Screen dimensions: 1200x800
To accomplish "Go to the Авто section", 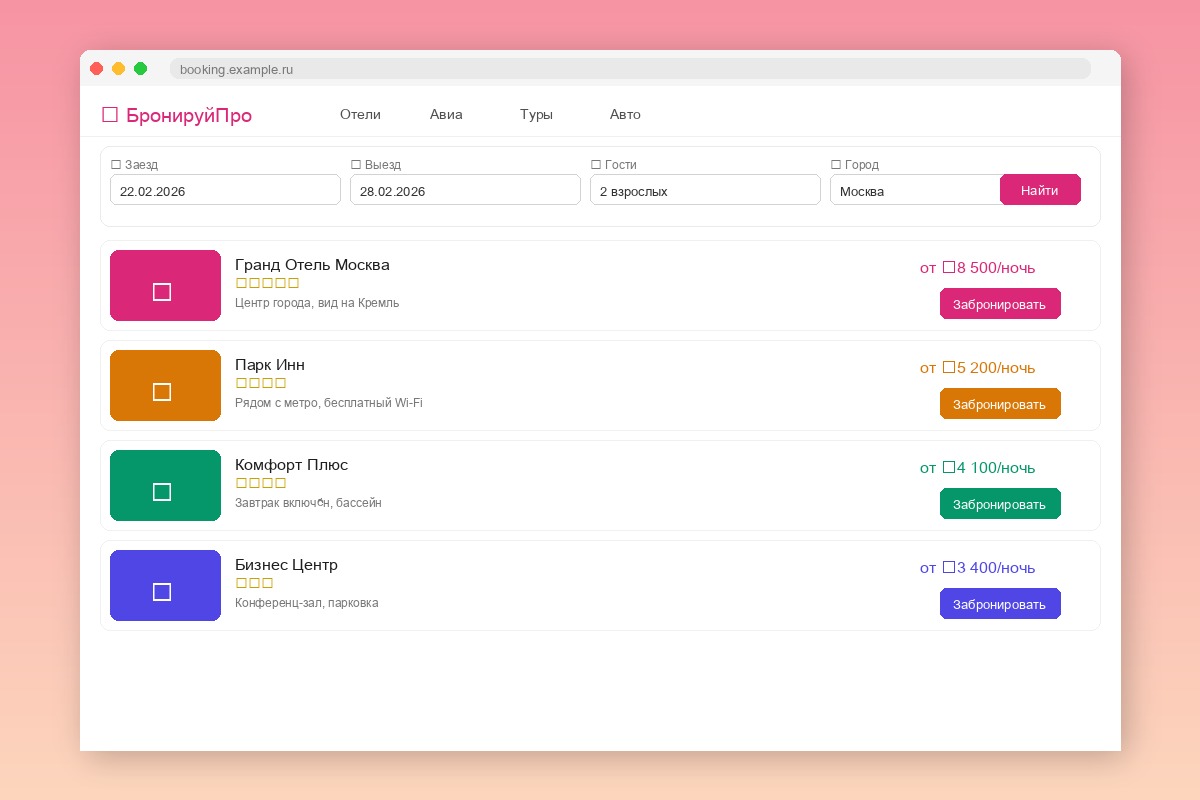I will (x=625, y=114).
